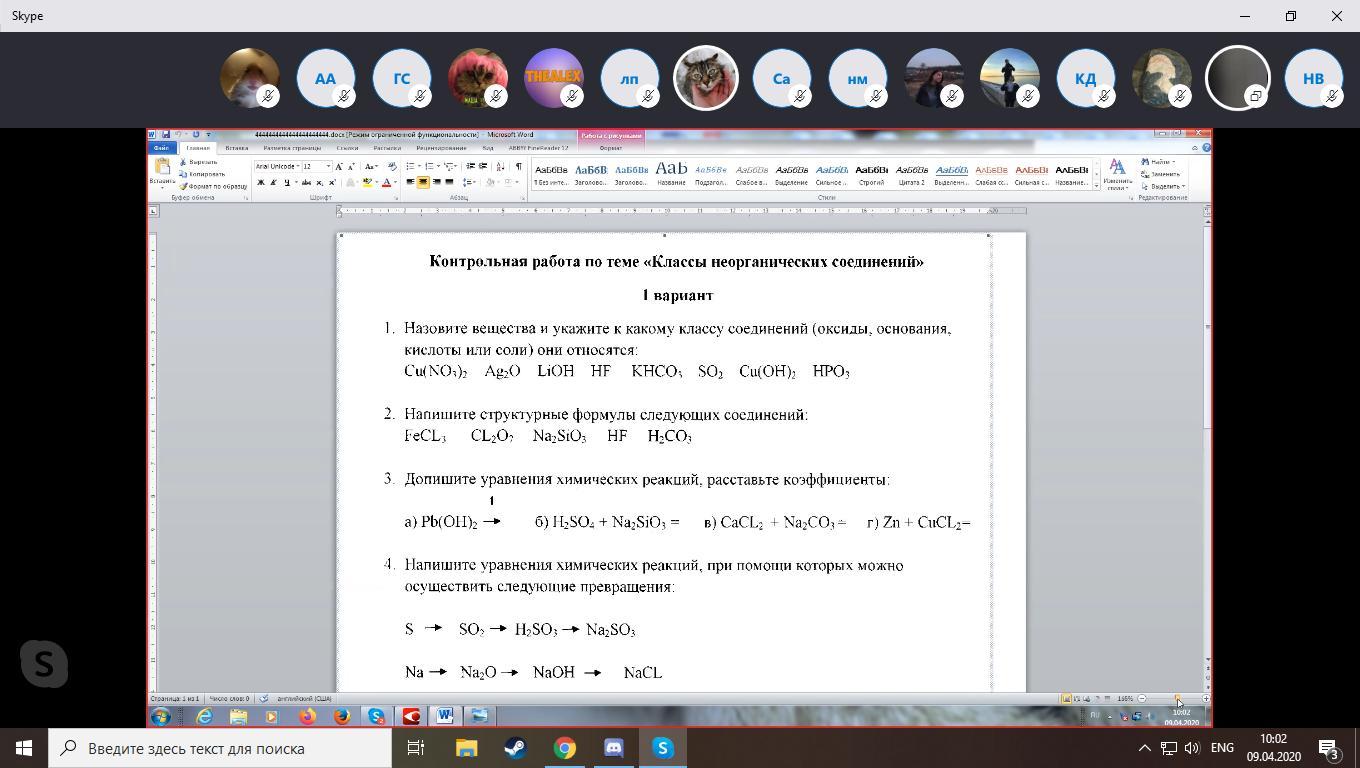Align text right
Screen dimensions: 1360x768
pos(436,182)
